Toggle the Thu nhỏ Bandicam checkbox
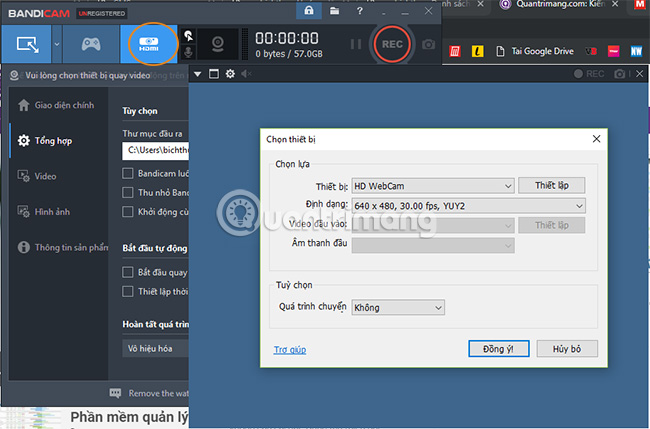Viewport: 650px width, 429px height. pos(128,192)
